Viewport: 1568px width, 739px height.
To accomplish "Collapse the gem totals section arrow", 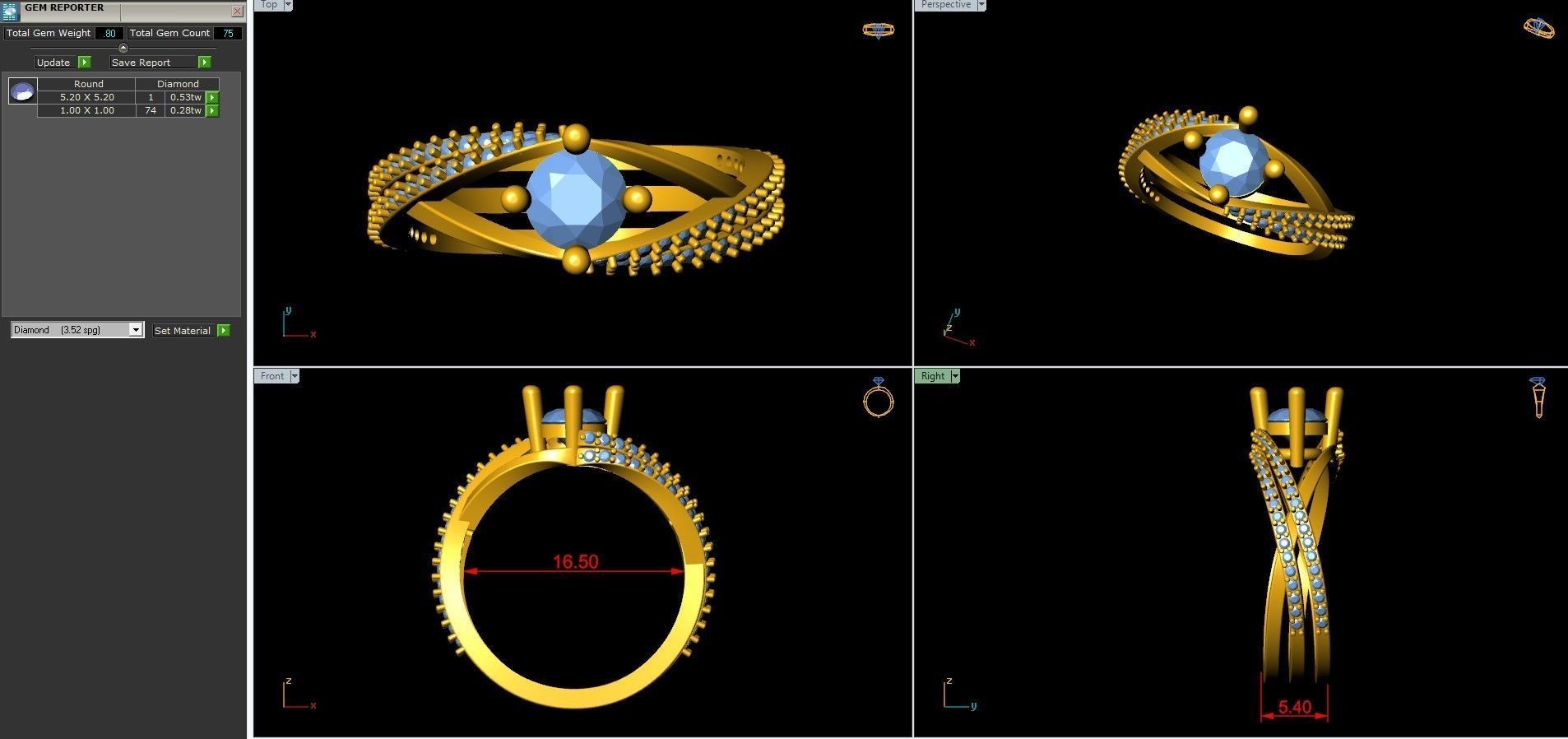I will (123, 48).
